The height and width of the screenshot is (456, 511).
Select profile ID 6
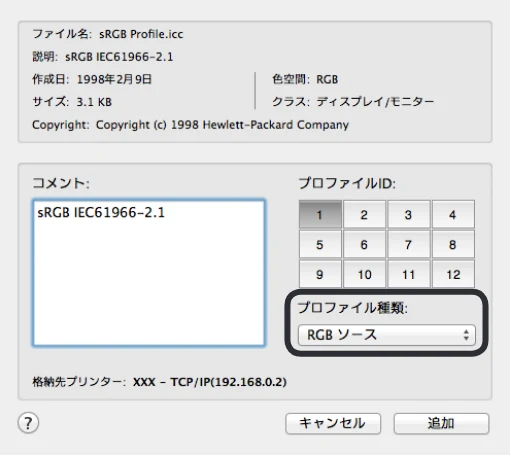364,245
